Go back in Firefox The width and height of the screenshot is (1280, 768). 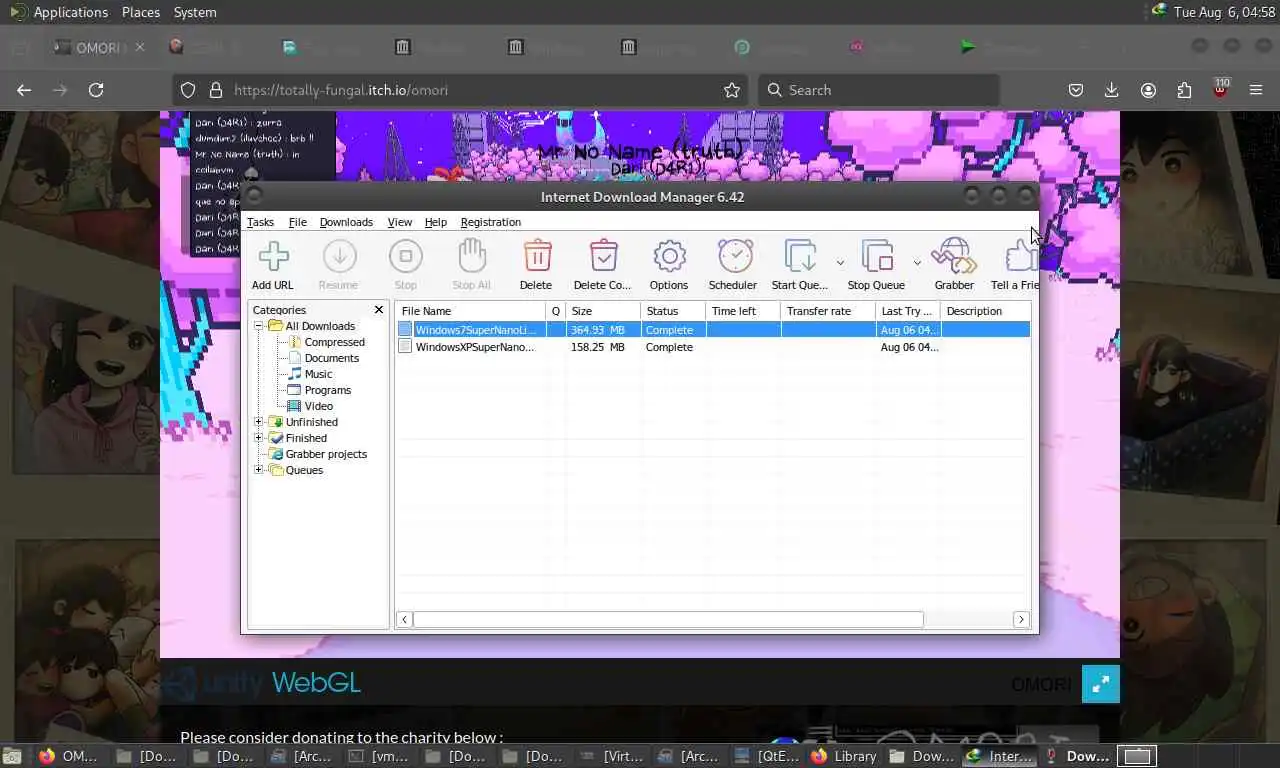[x=24, y=90]
